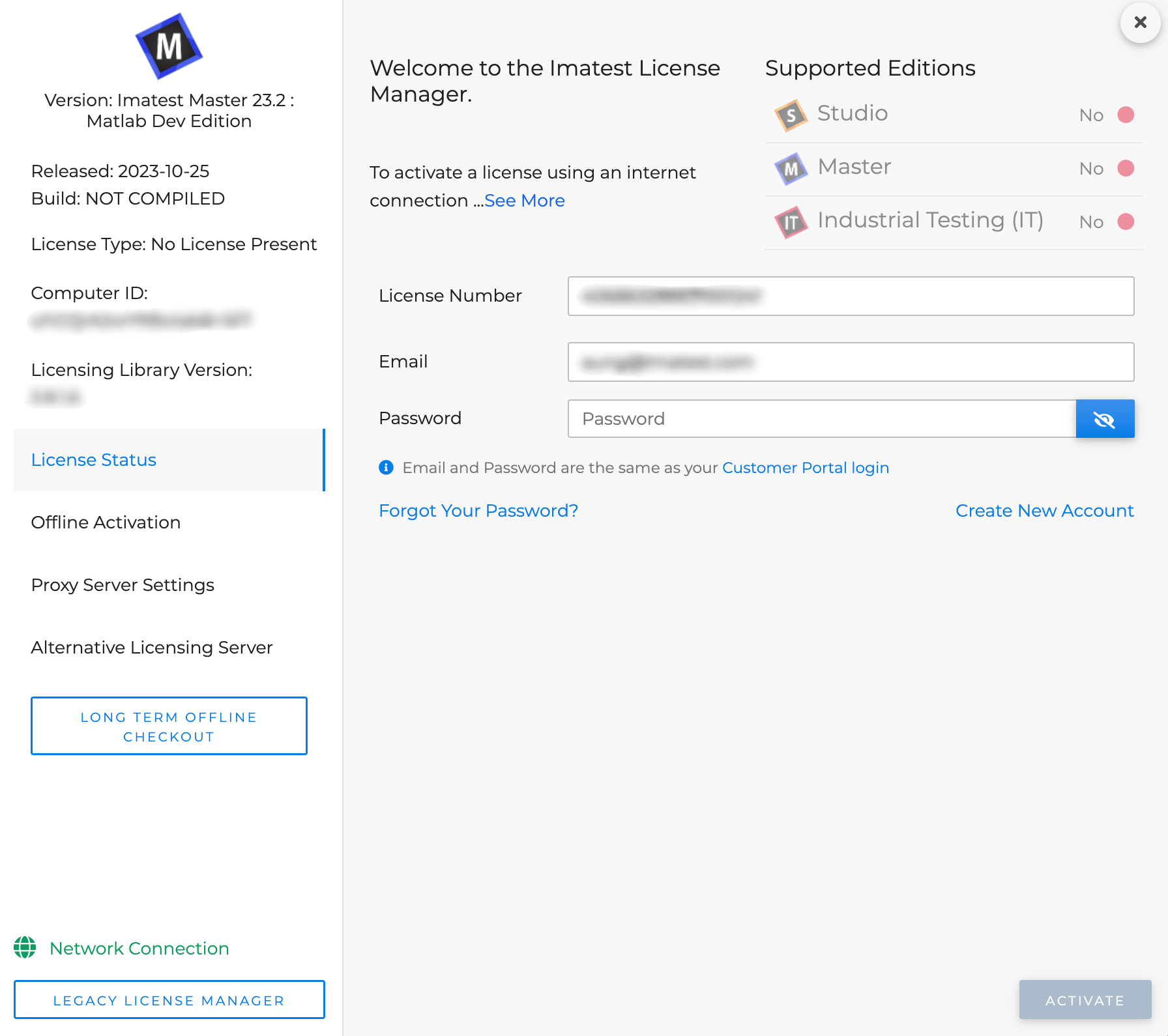Screen dimensions: 1168x1036
Task: Click the 'License Type: No License Present' text
Action: (173, 244)
